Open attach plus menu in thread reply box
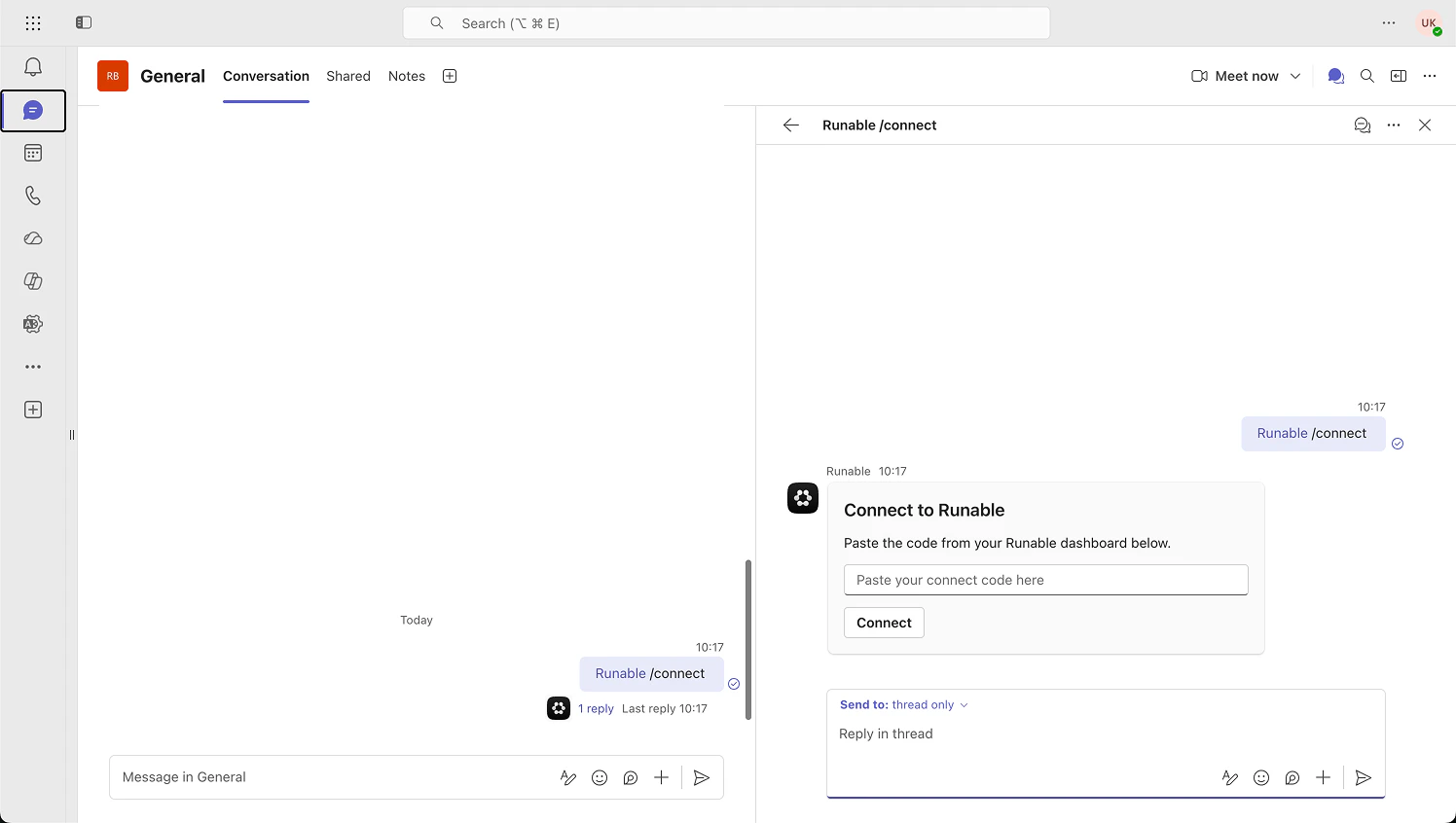This screenshot has height=823, width=1456. [1324, 777]
